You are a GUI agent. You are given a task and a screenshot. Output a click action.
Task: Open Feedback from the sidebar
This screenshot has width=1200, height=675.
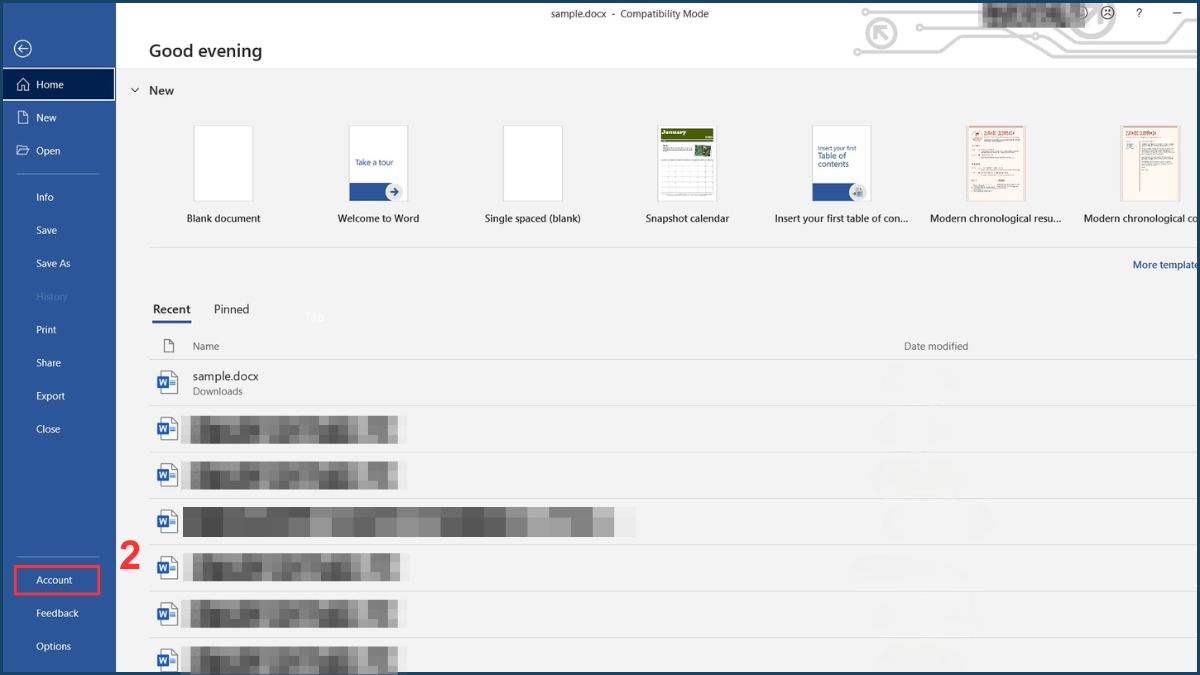click(58, 613)
